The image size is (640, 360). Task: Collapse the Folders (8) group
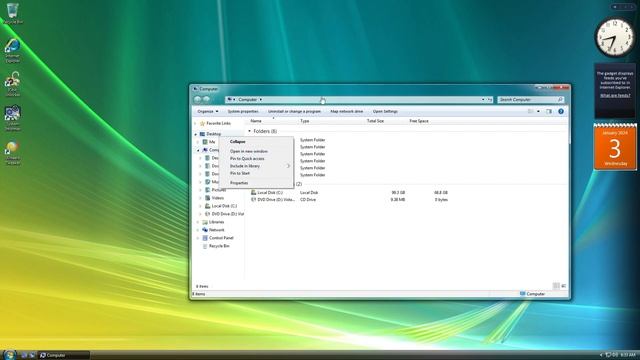(249, 131)
